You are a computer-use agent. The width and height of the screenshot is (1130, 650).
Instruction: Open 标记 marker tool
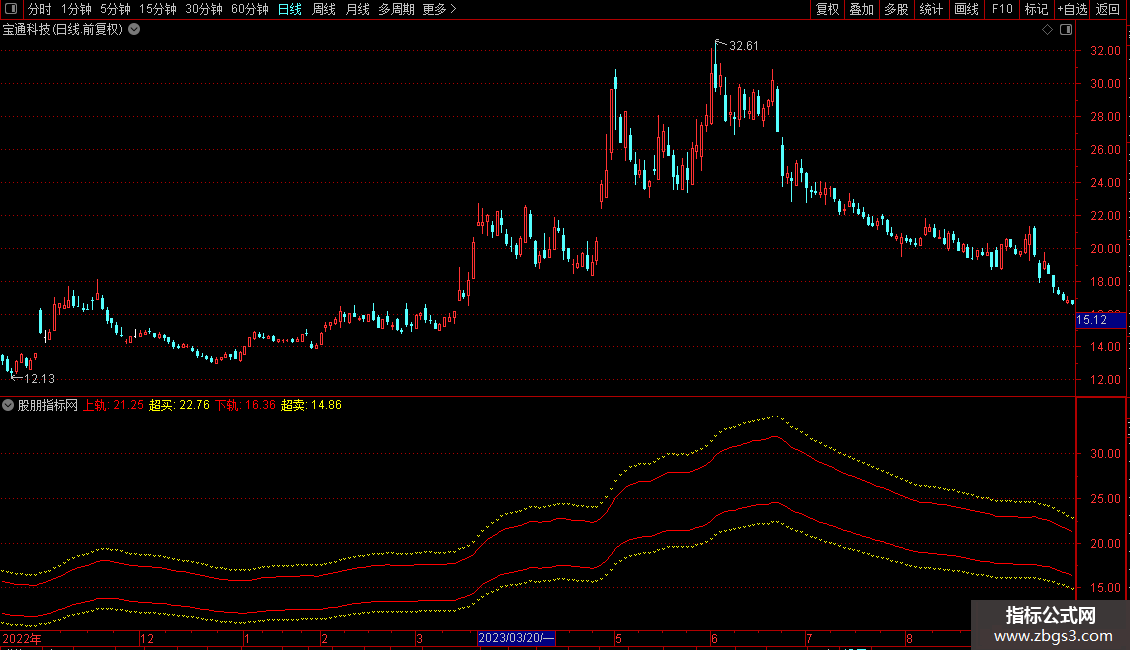pos(1036,9)
